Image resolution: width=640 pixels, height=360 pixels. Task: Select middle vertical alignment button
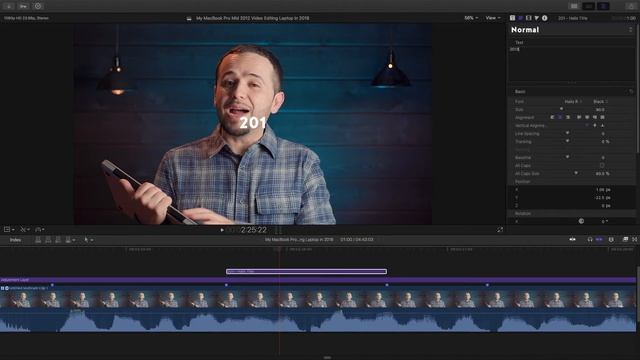(x=595, y=125)
